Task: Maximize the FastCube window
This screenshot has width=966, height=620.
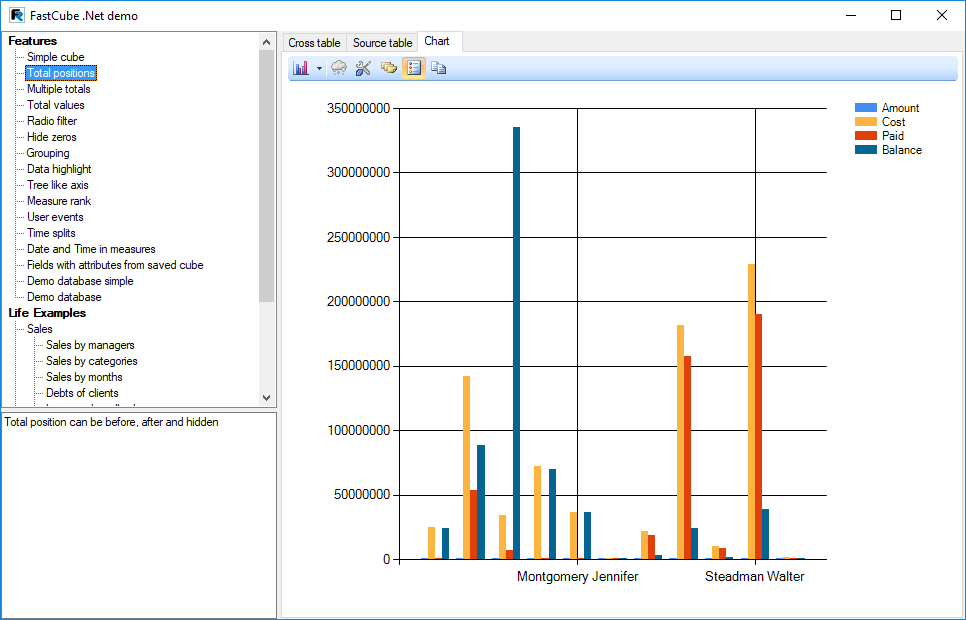Action: 896,15
